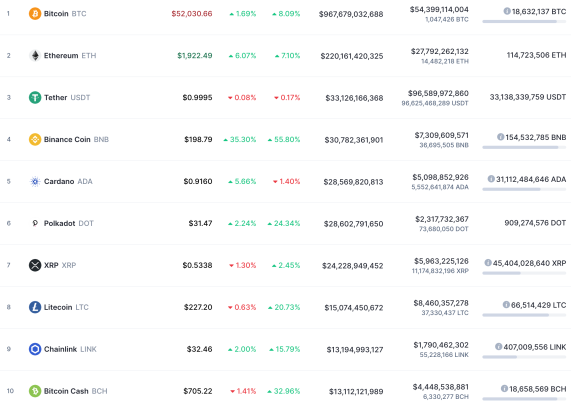
Task: Click the XRP black logo icon
Action: tap(35, 265)
